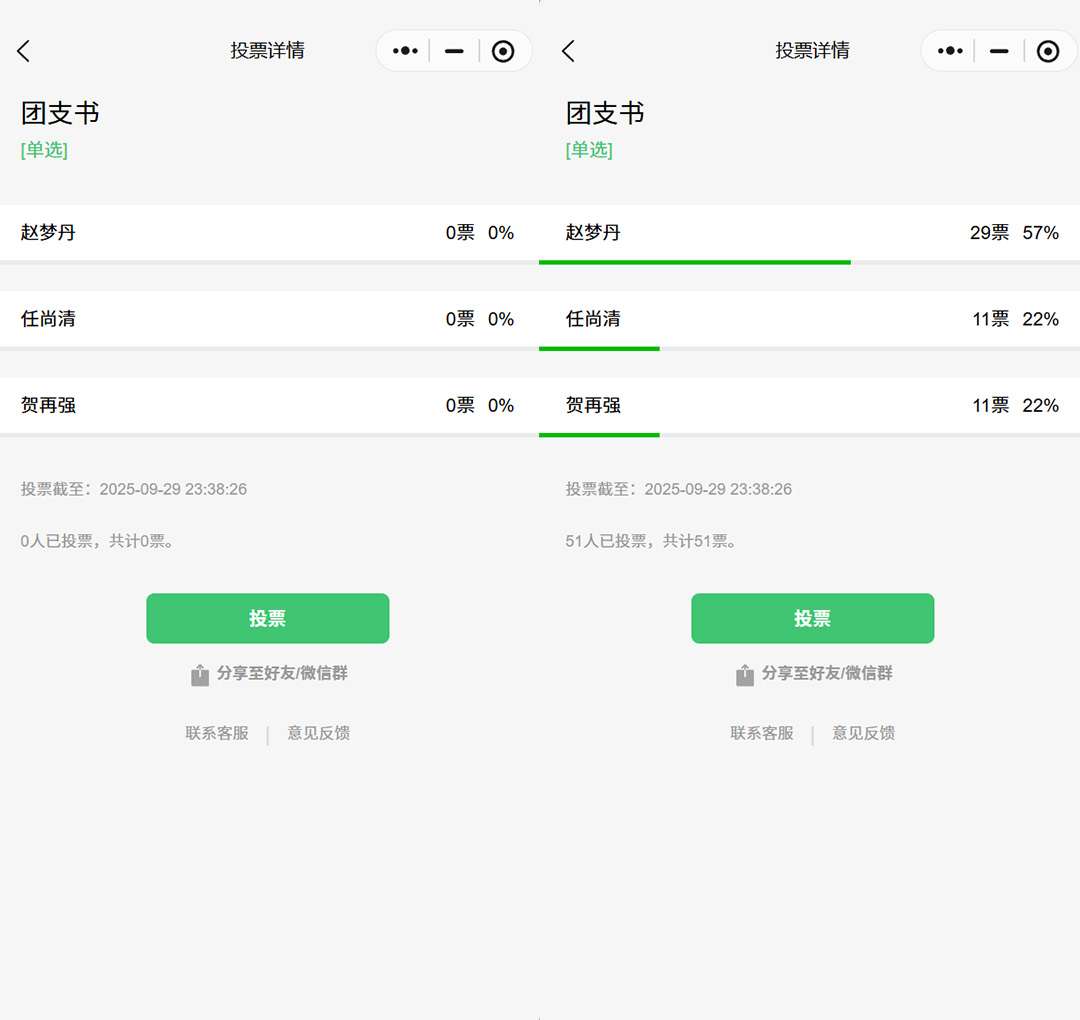
Task: Tap the back arrow on the zero-vote screen
Action: [24, 51]
